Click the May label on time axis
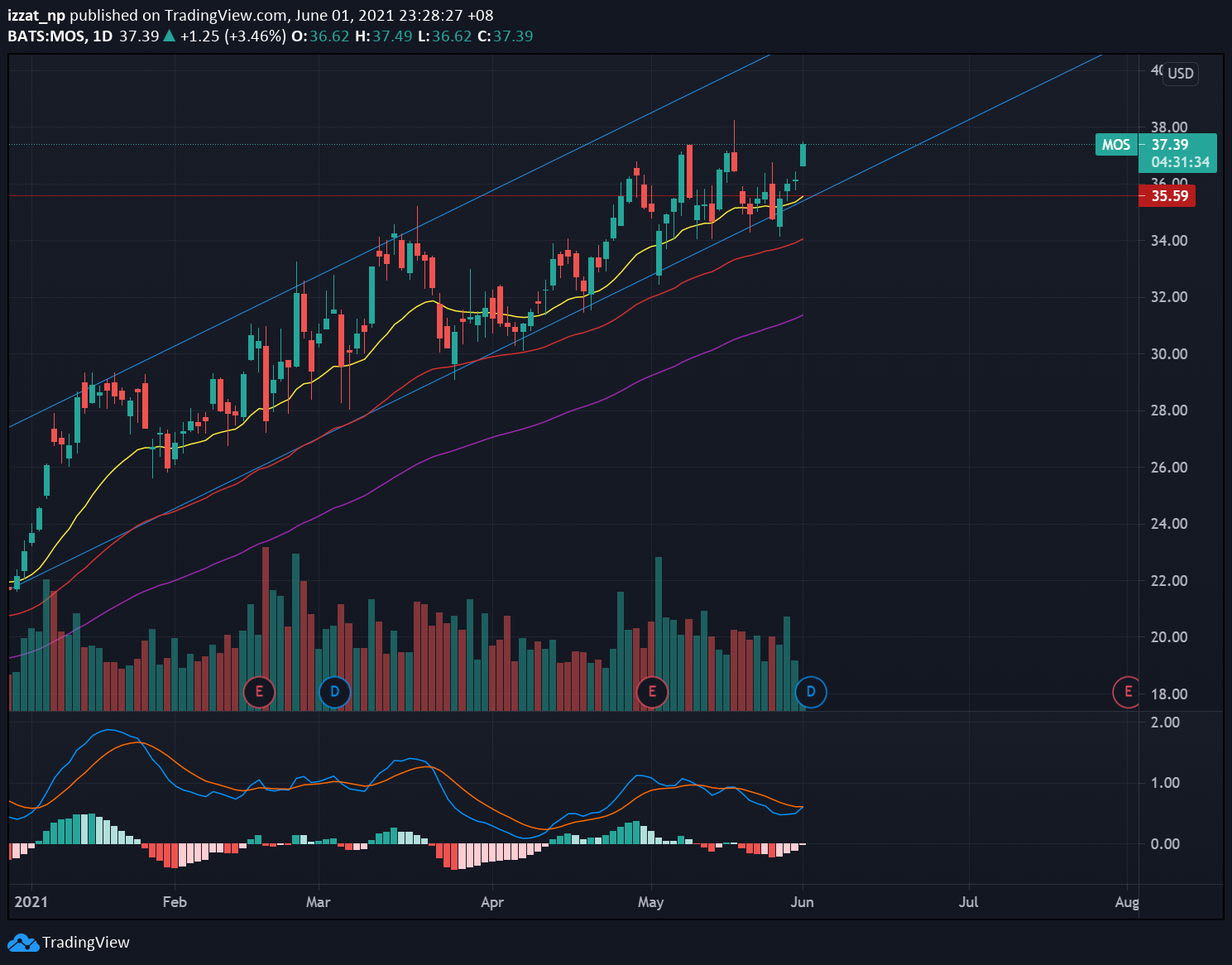 651,902
